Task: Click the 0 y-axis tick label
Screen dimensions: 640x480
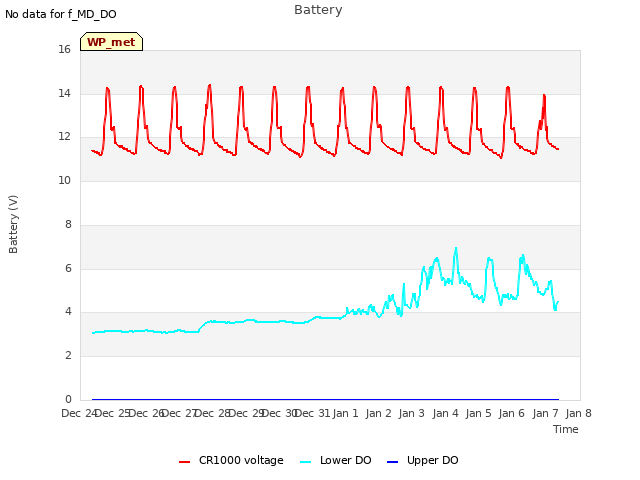Action: pos(68,399)
